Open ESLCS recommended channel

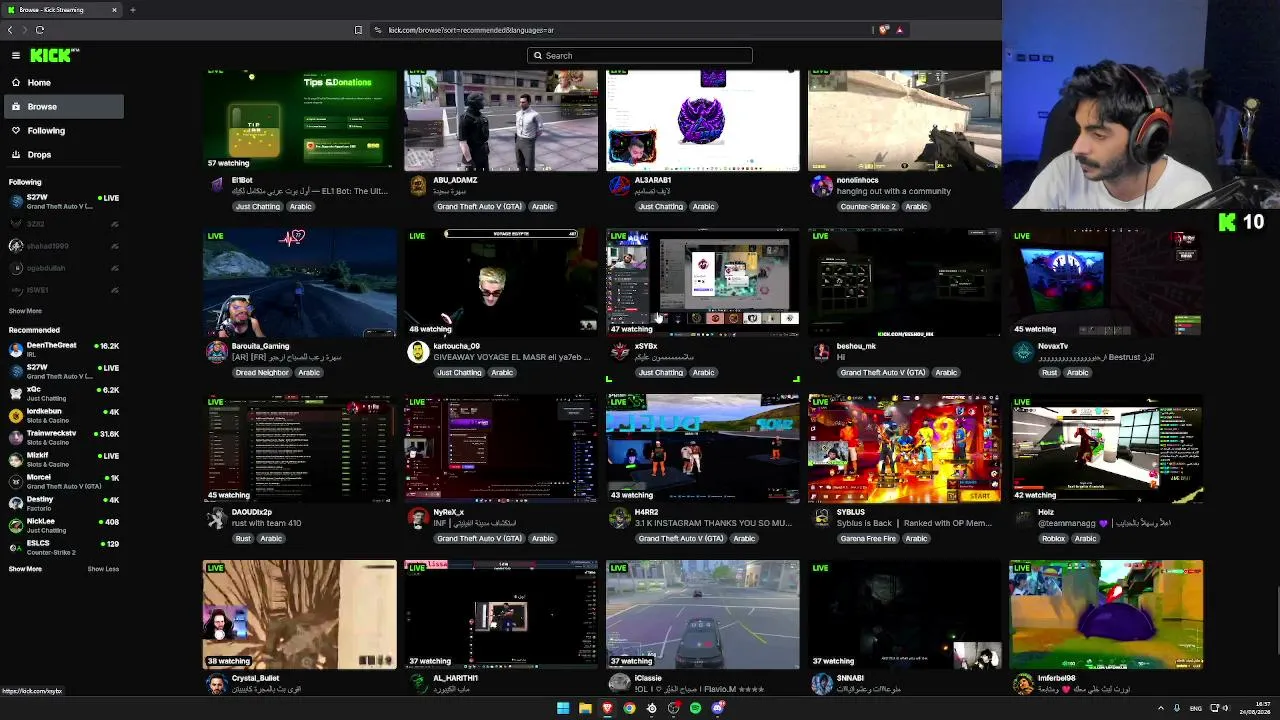pyautogui.click(x=64, y=547)
